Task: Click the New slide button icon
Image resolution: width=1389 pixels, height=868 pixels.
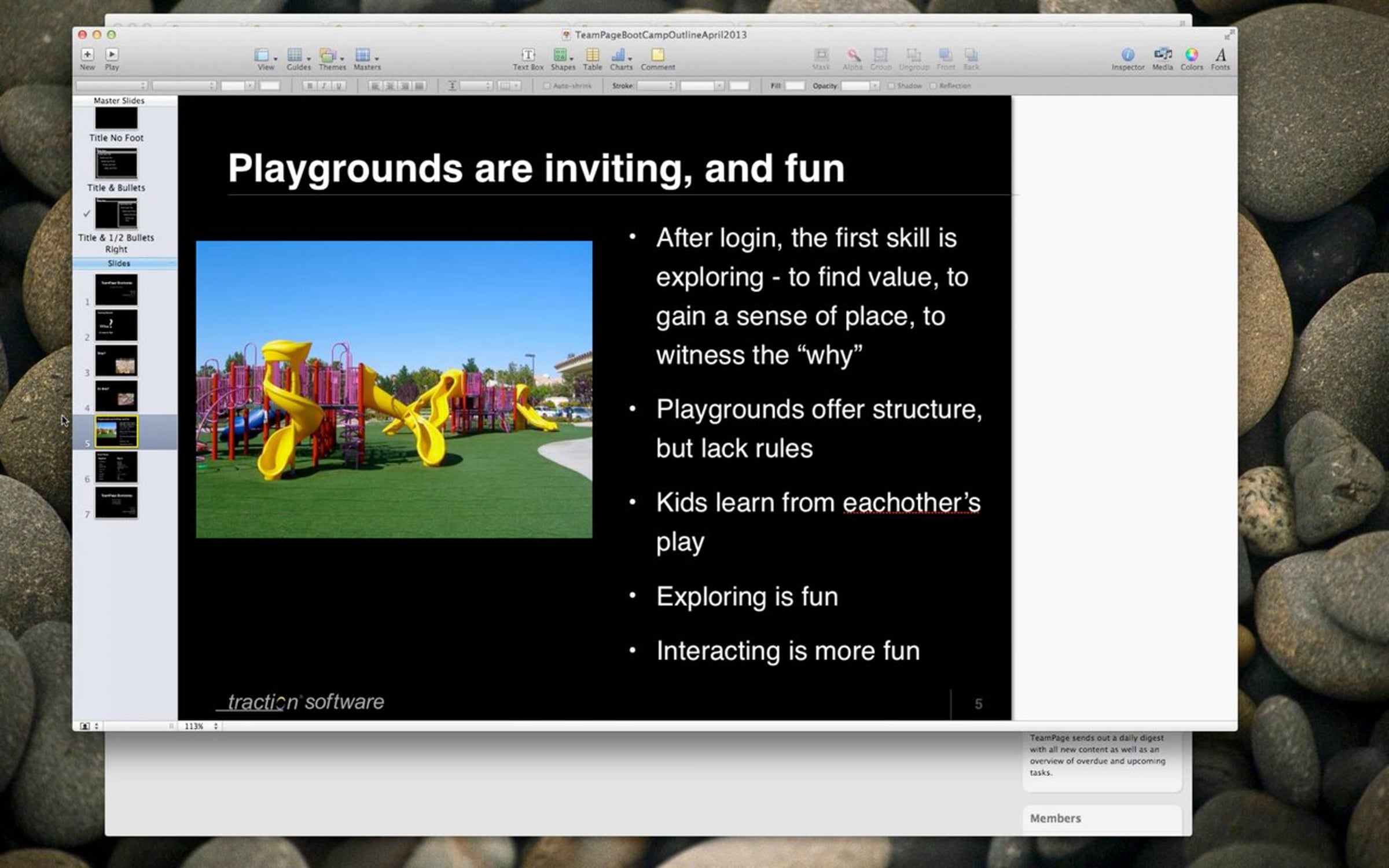Action: point(87,54)
